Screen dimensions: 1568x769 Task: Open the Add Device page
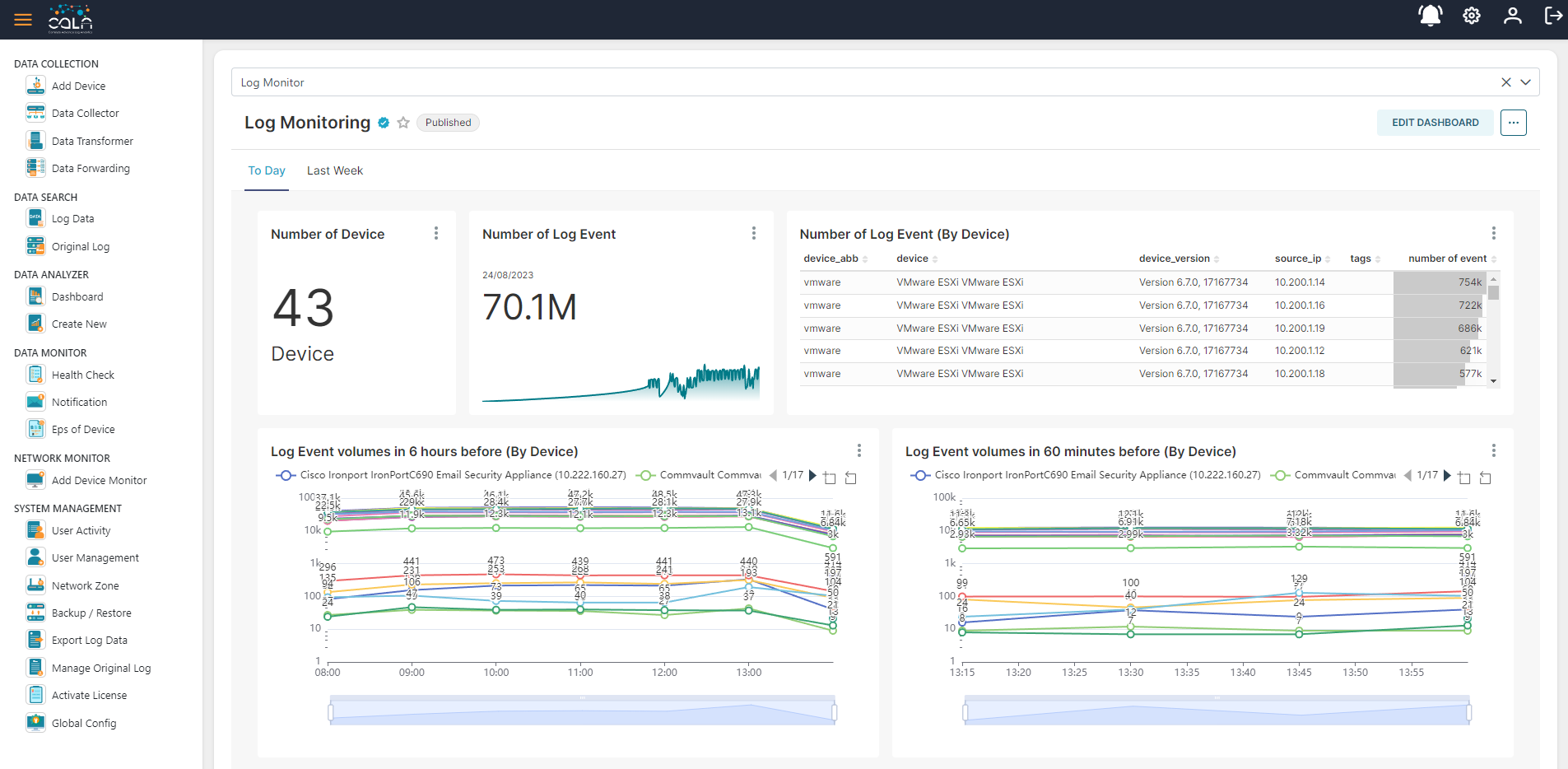tap(78, 85)
